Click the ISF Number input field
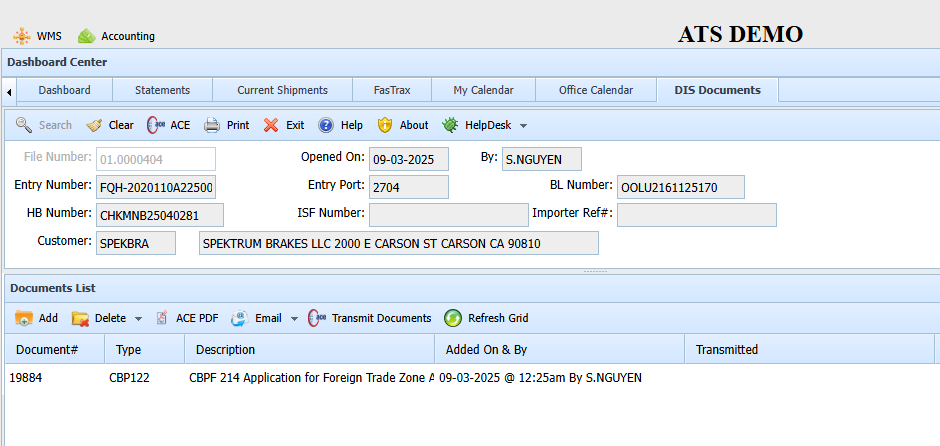Viewport: 940px width, 446px height. [x=448, y=215]
